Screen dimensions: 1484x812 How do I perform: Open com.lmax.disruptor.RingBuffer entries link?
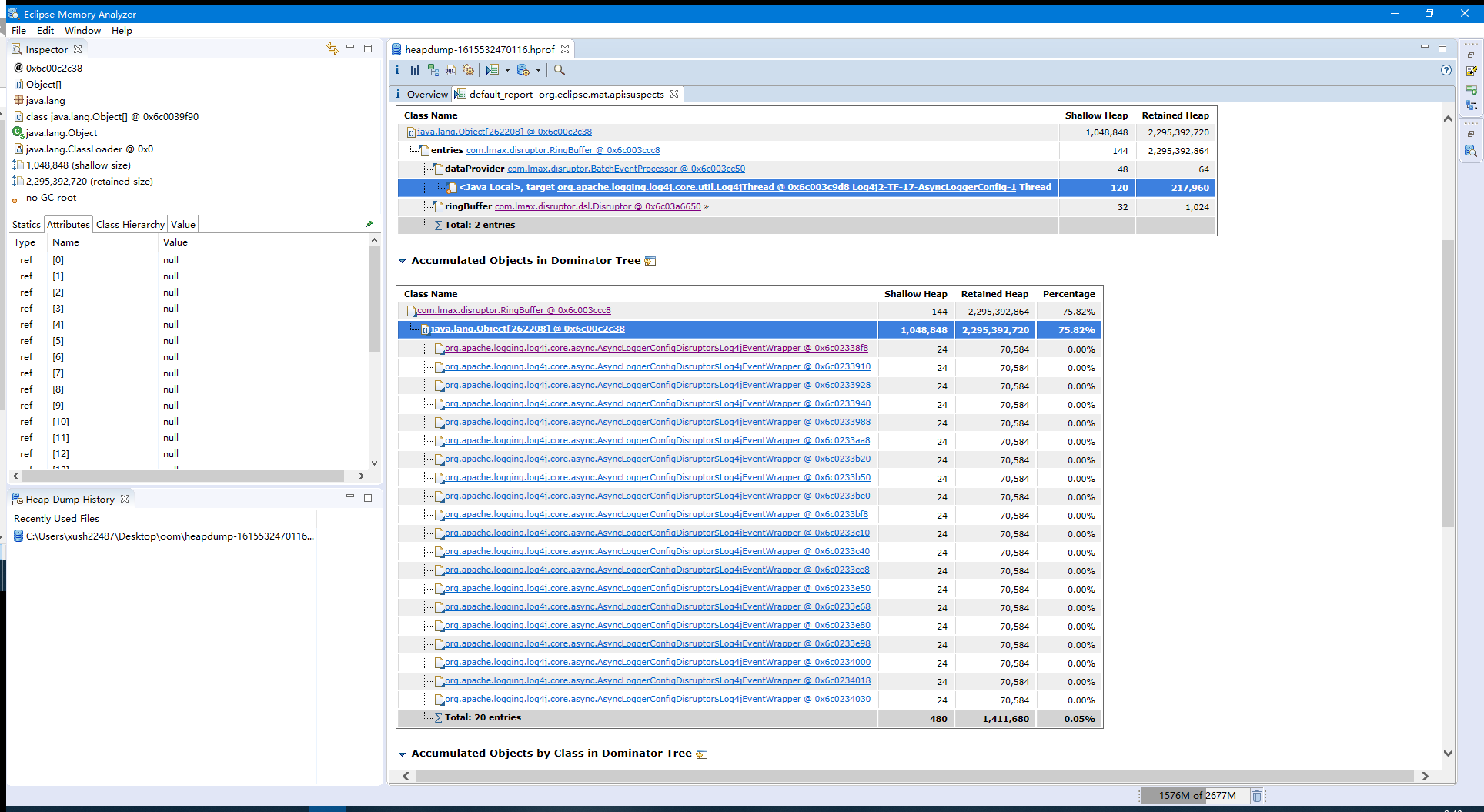(x=563, y=150)
